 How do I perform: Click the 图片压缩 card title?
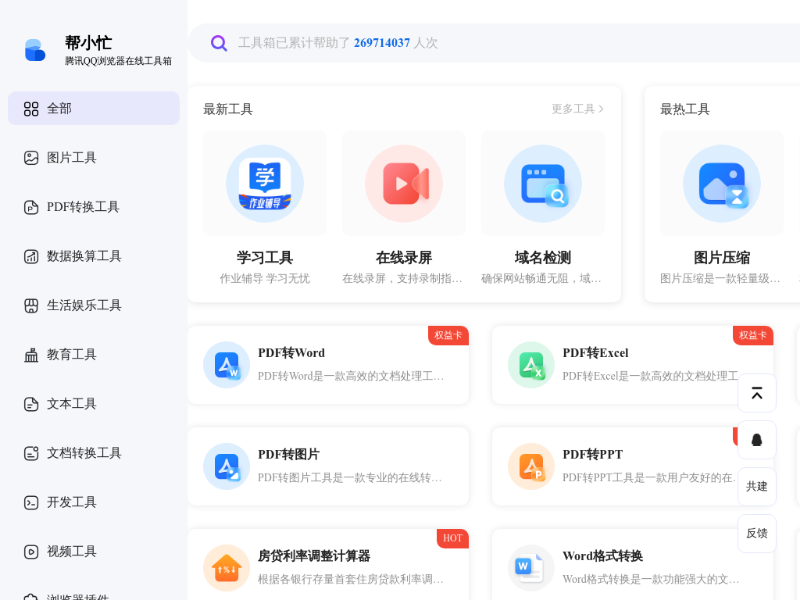tap(721, 258)
